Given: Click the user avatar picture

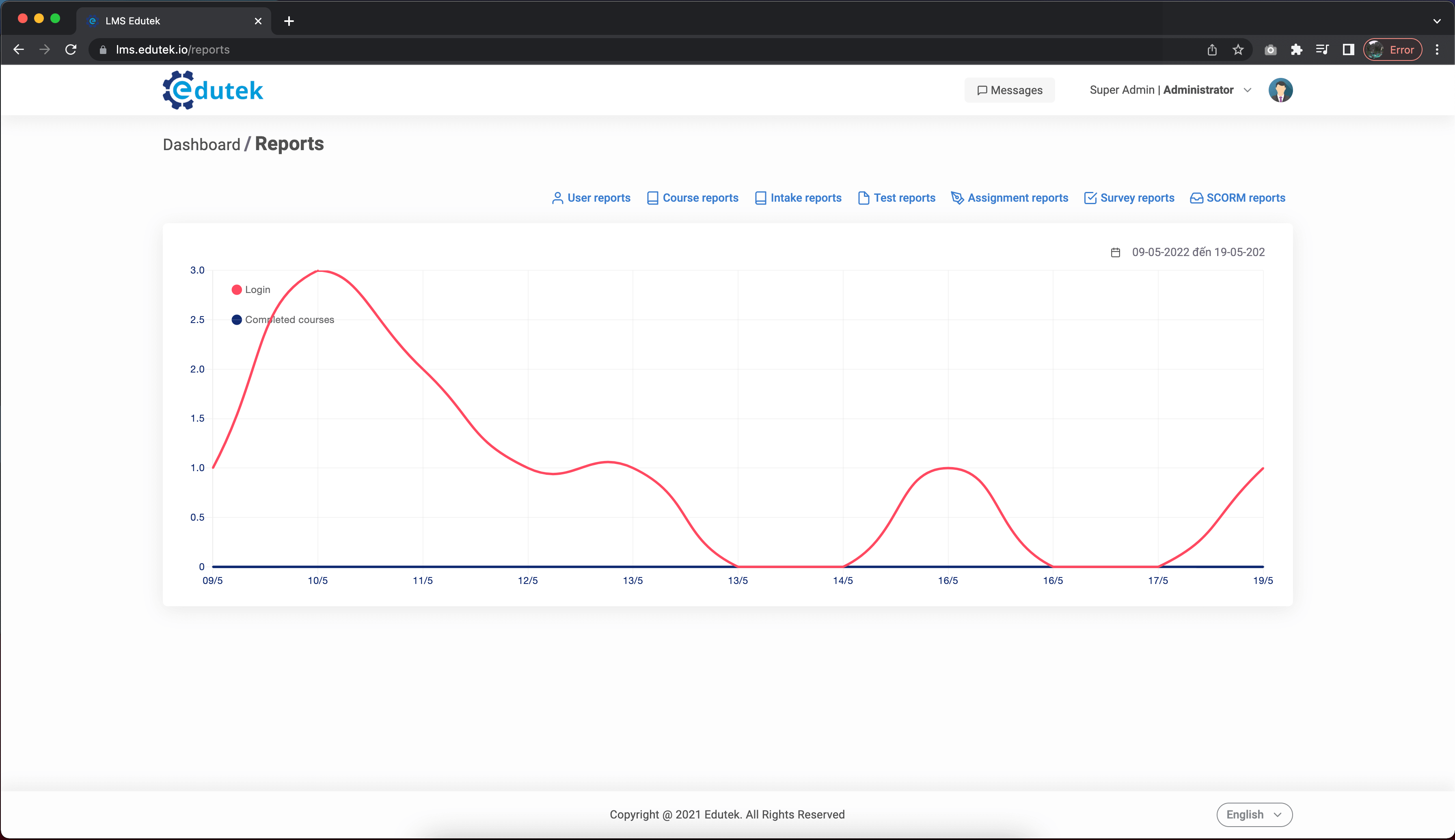Looking at the screenshot, I should pyautogui.click(x=1280, y=90).
